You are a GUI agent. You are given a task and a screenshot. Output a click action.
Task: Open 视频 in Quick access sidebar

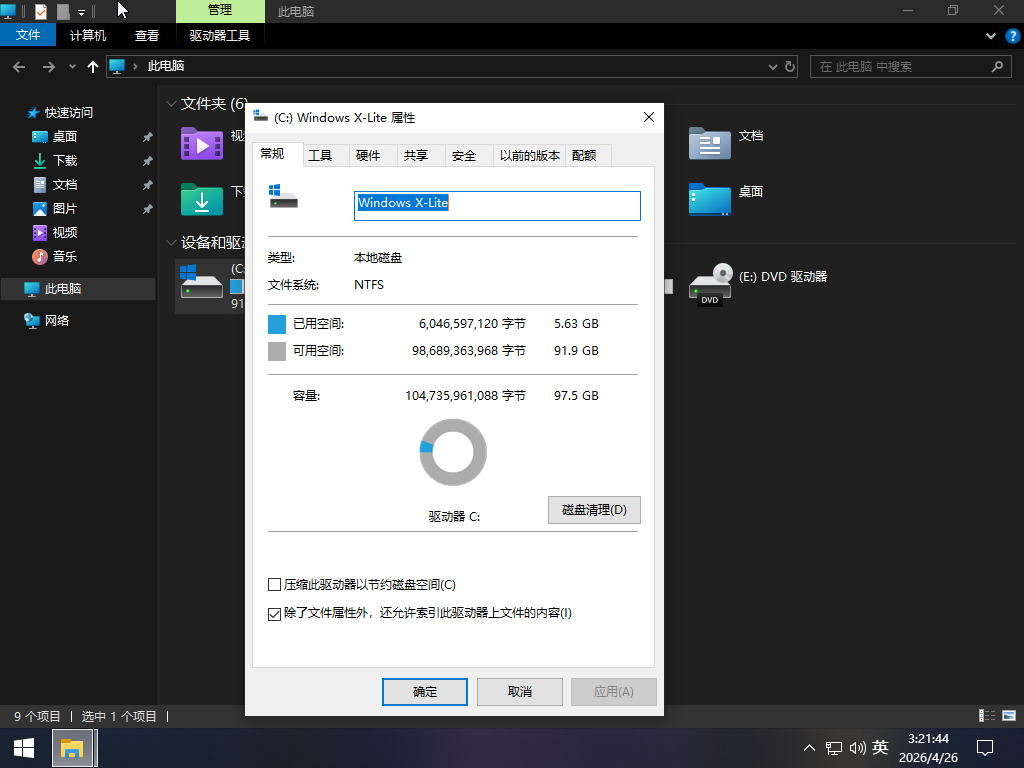[65, 232]
